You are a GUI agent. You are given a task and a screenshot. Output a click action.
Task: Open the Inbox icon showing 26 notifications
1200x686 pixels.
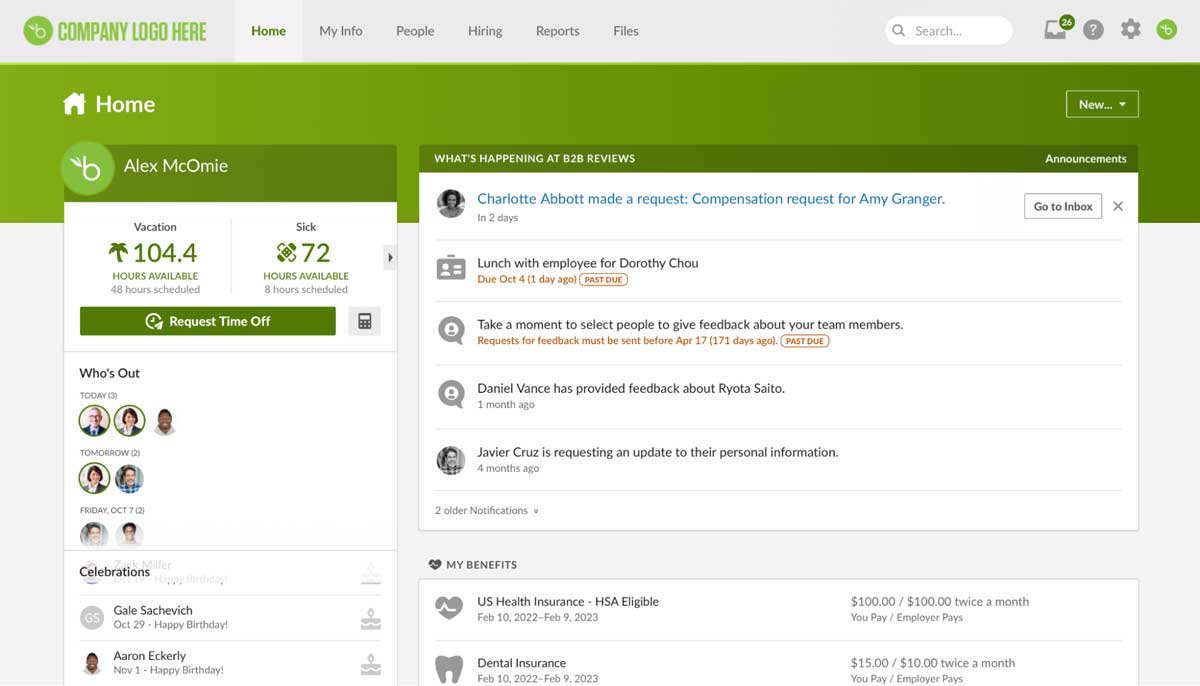(x=1054, y=30)
